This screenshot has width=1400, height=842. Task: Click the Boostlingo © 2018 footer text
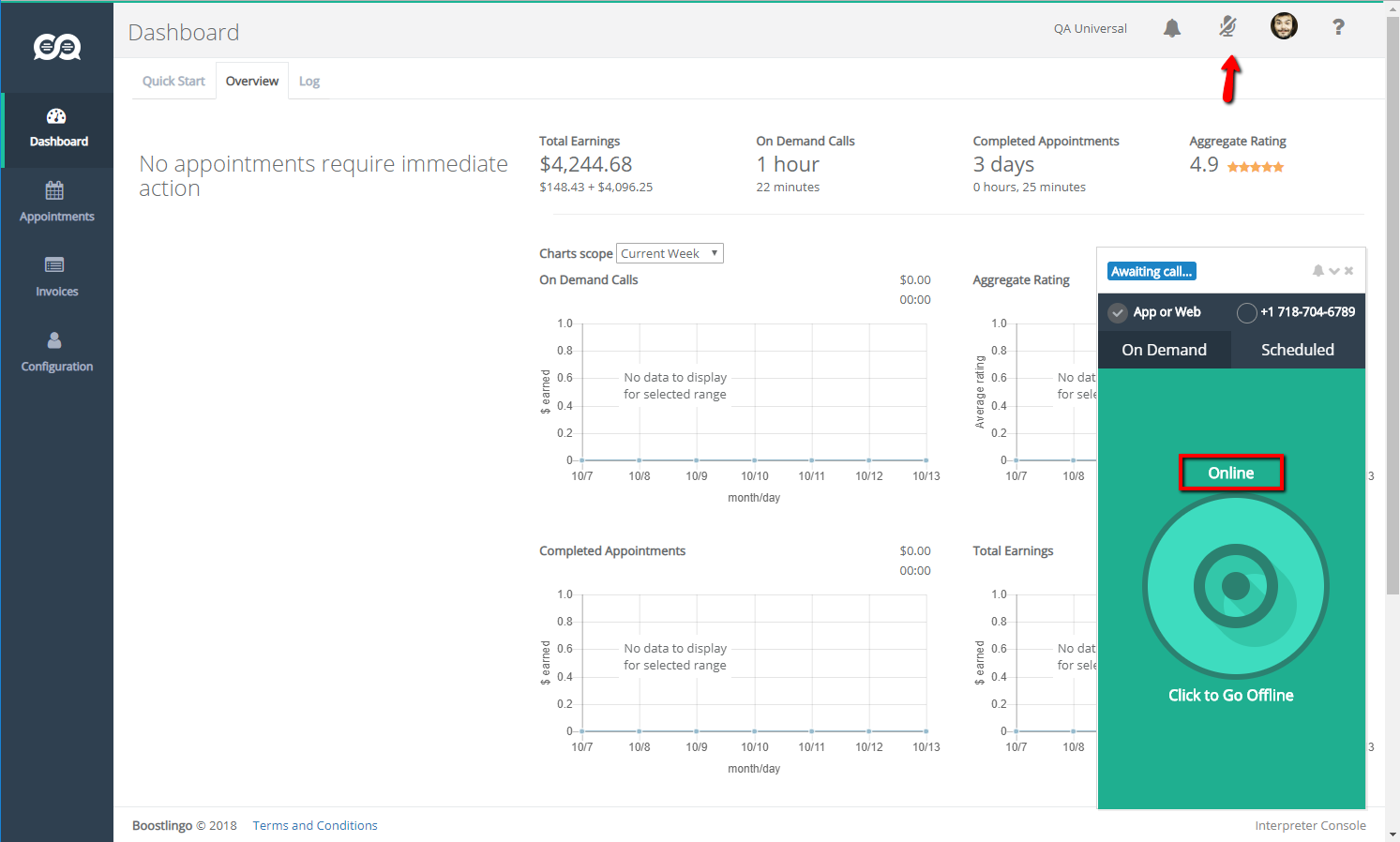(184, 825)
